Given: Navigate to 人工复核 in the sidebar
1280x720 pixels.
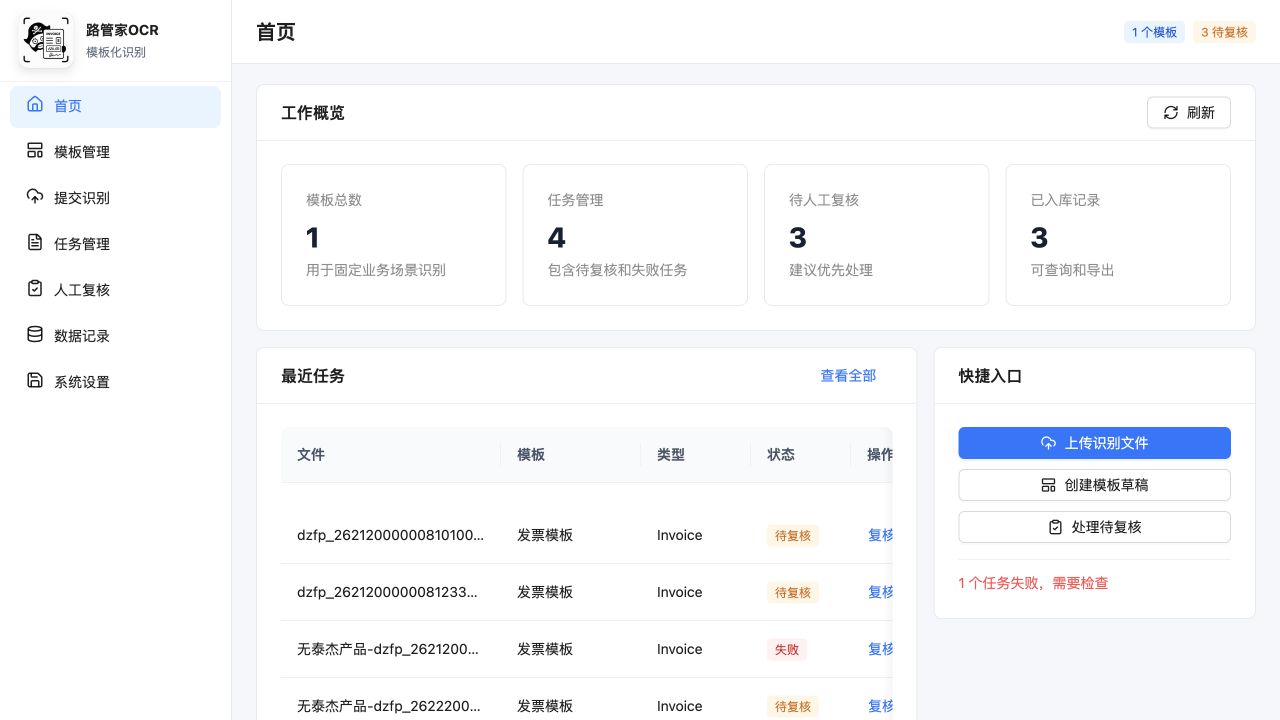Looking at the screenshot, I should pyautogui.click(x=115, y=290).
